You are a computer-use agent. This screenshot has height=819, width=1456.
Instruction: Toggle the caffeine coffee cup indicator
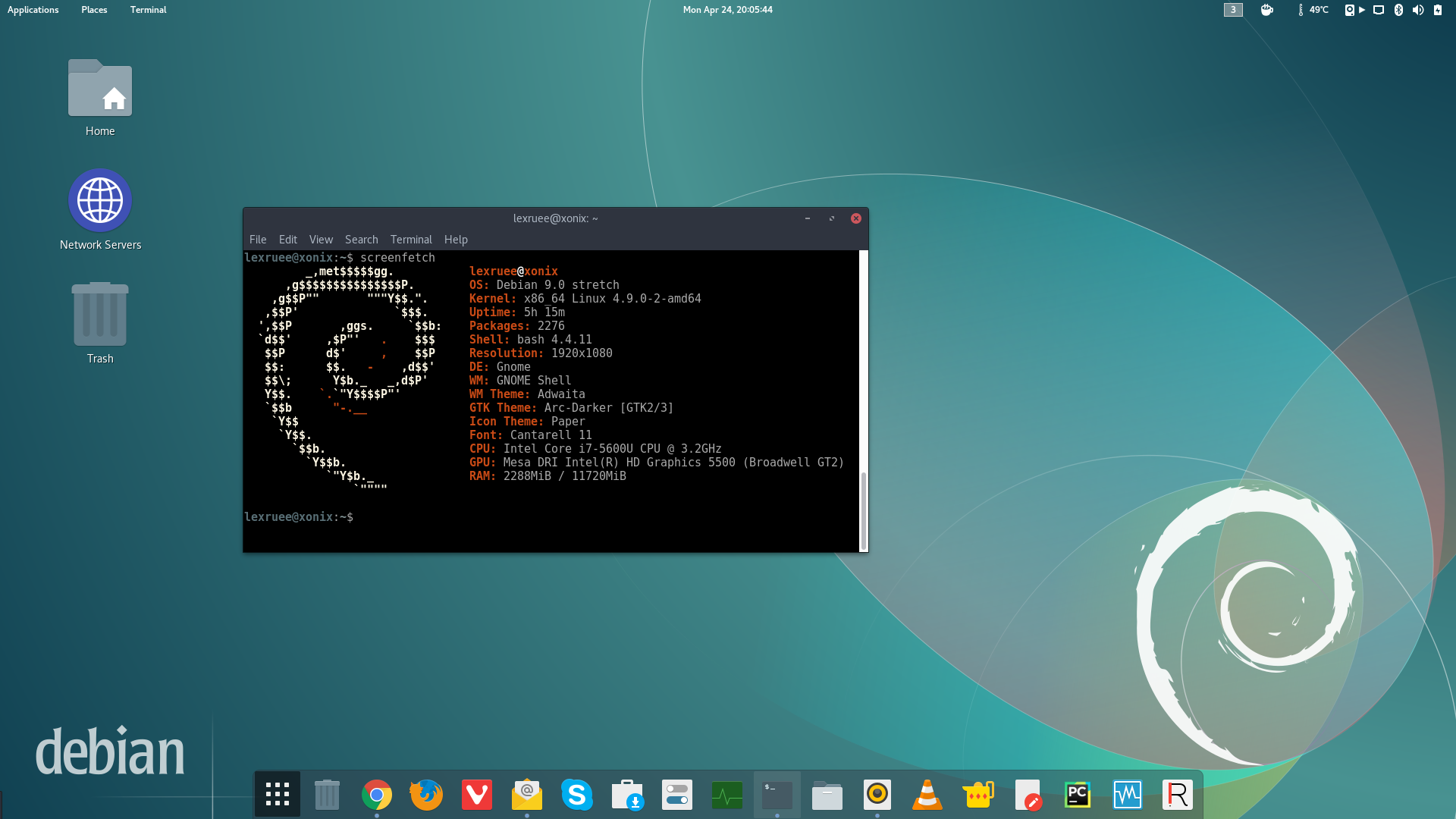1266,10
